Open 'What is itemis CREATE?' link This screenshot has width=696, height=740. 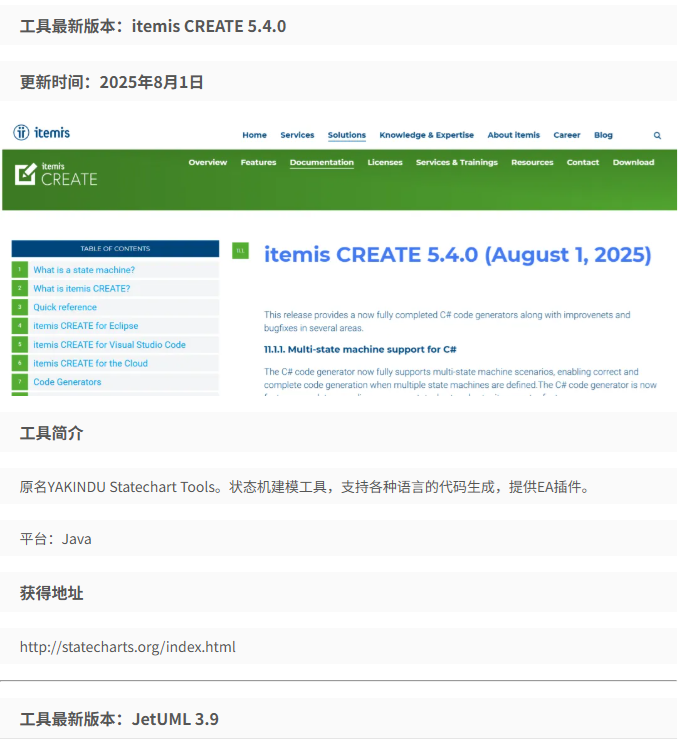point(82,288)
